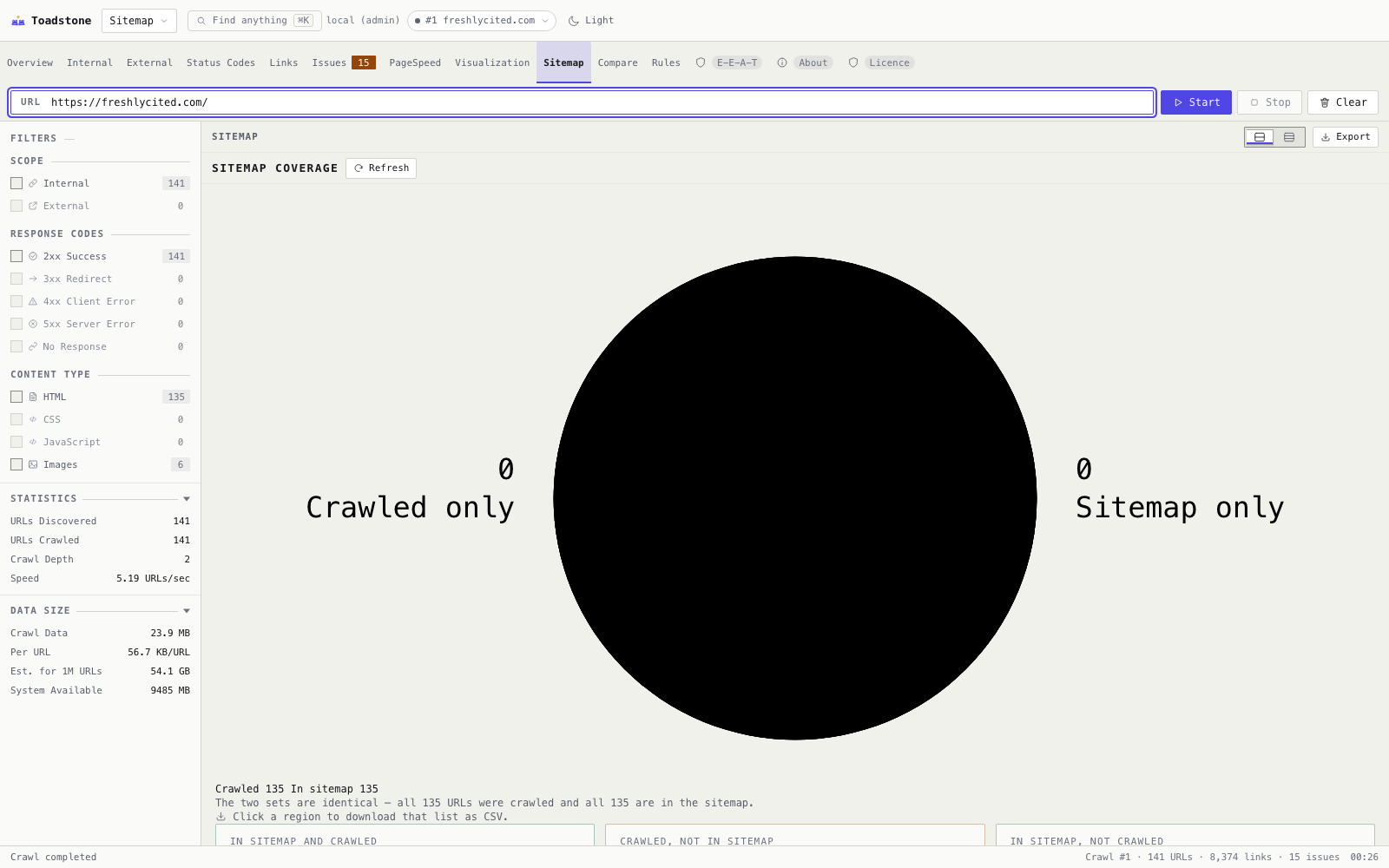Click the Toadstone logo icon
Image resolution: width=1389 pixels, height=868 pixels.
coord(18,21)
